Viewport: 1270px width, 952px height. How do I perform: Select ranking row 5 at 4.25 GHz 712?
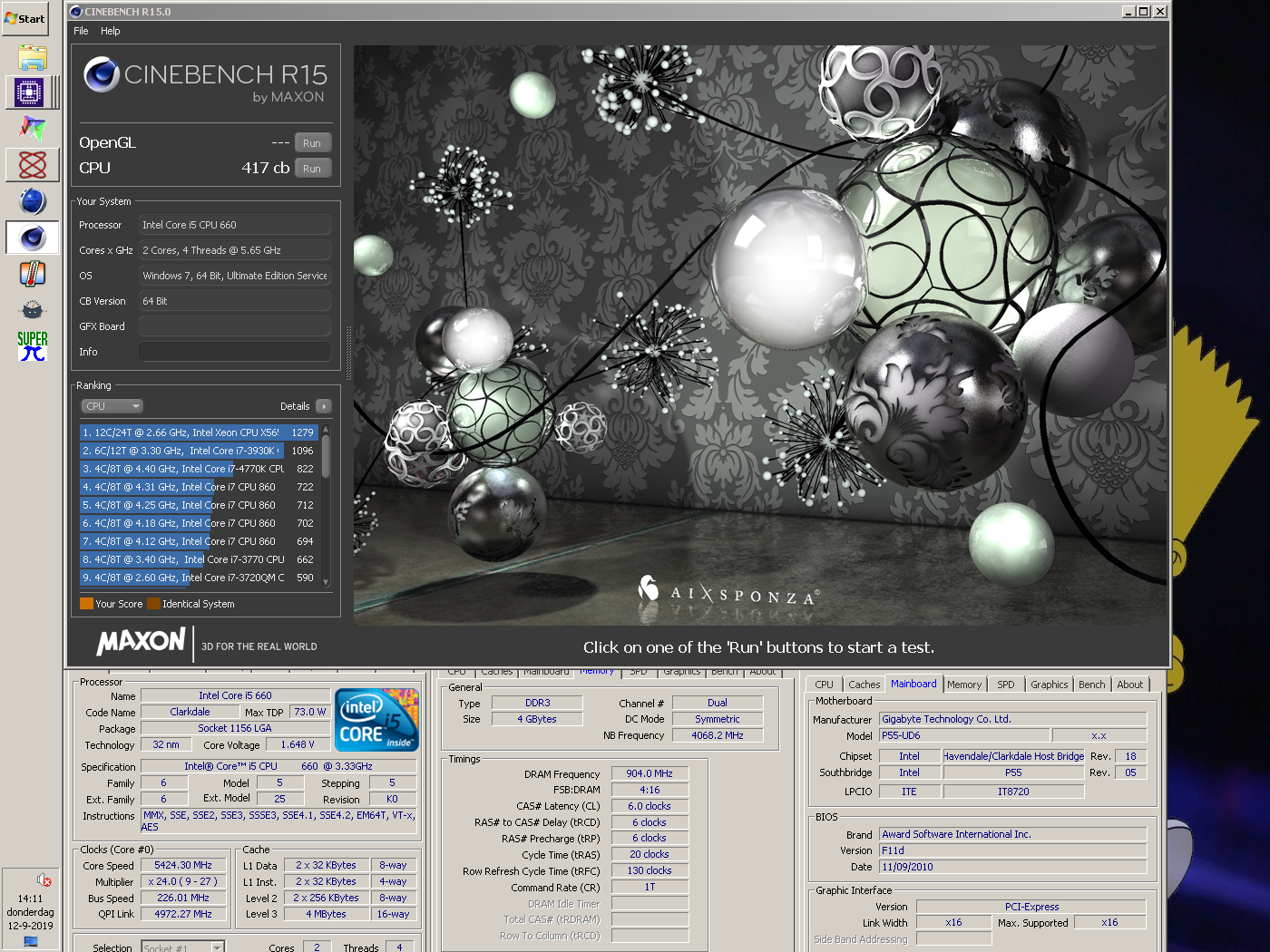click(x=199, y=505)
